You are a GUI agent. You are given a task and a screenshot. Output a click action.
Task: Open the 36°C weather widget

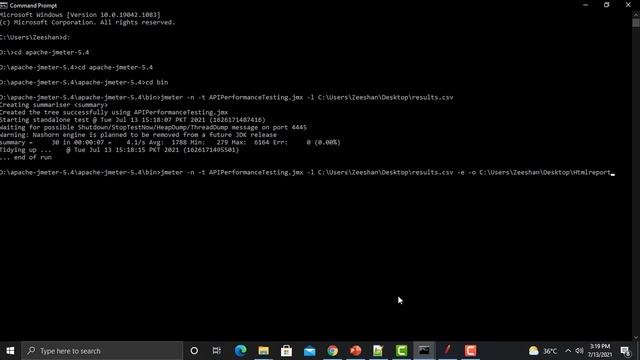[543, 351]
